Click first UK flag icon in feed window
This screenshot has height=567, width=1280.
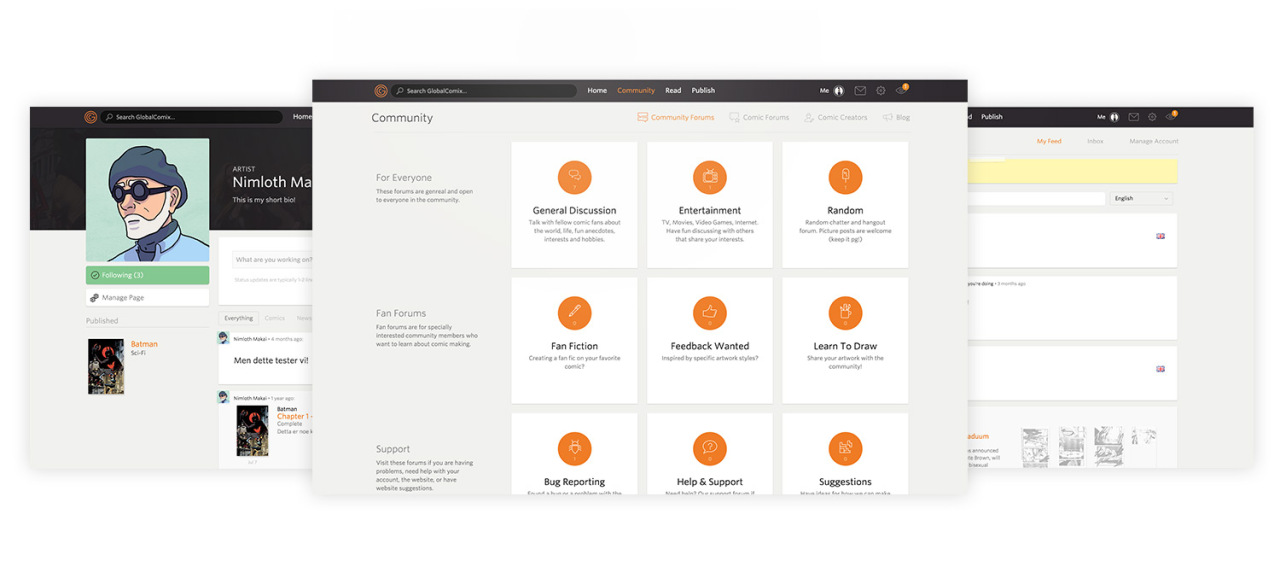(1160, 236)
